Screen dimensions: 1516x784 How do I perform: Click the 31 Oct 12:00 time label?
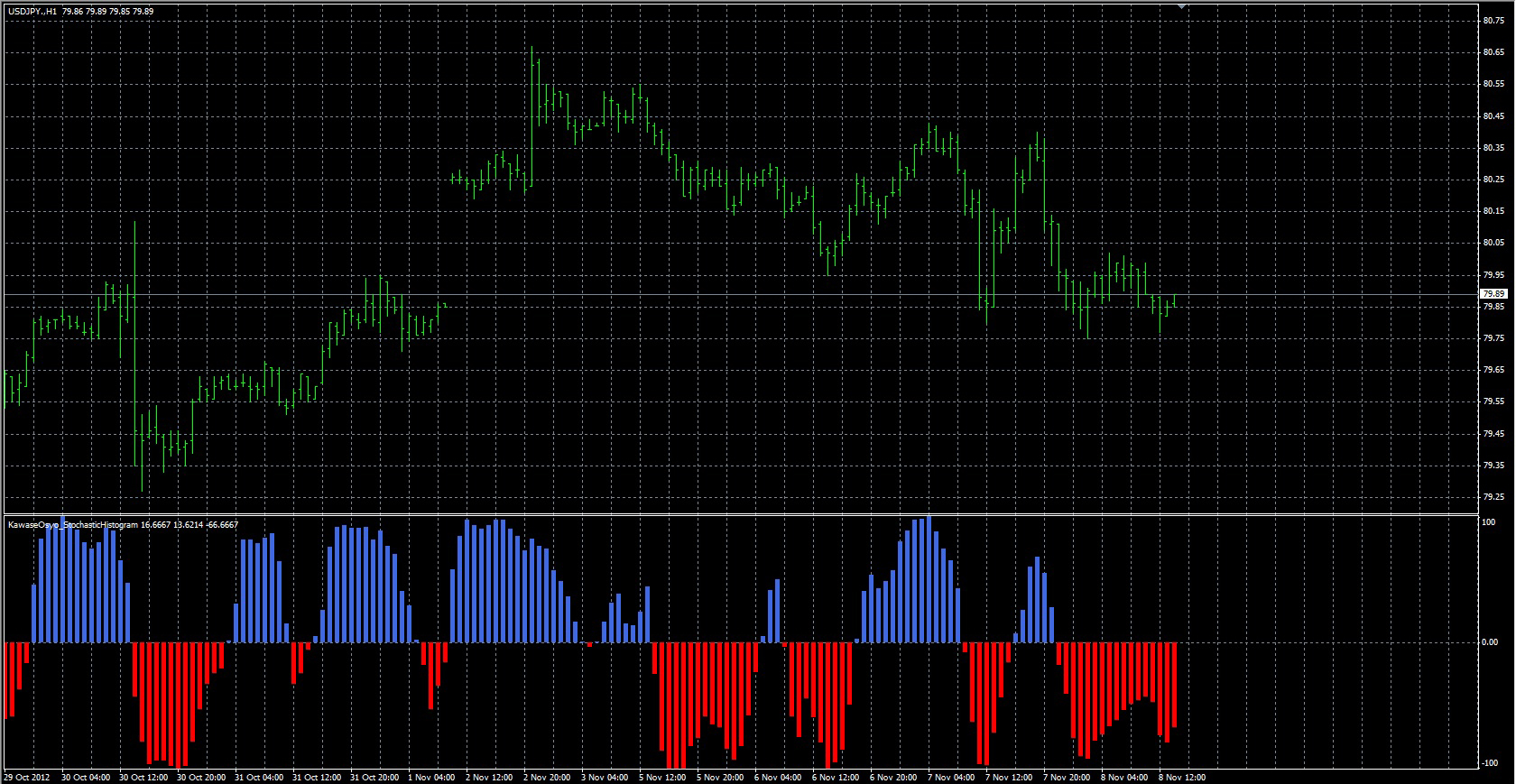[316, 777]
